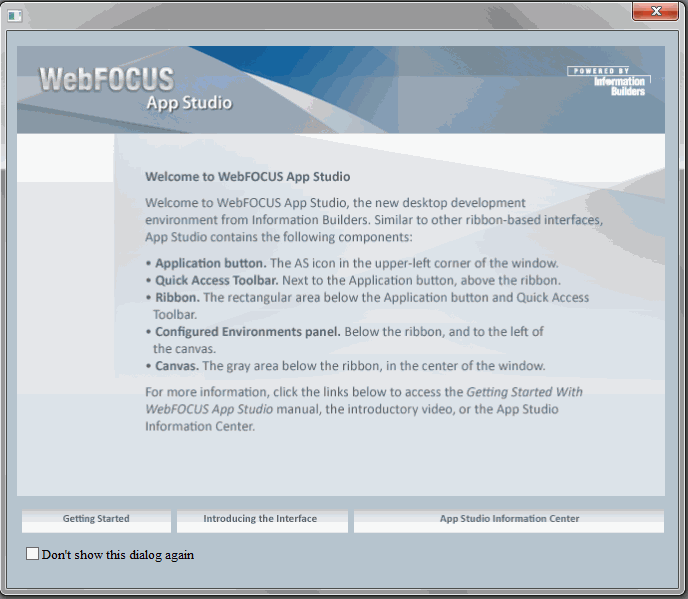Click the Canvas bullet text

click(x=346, y=366)
